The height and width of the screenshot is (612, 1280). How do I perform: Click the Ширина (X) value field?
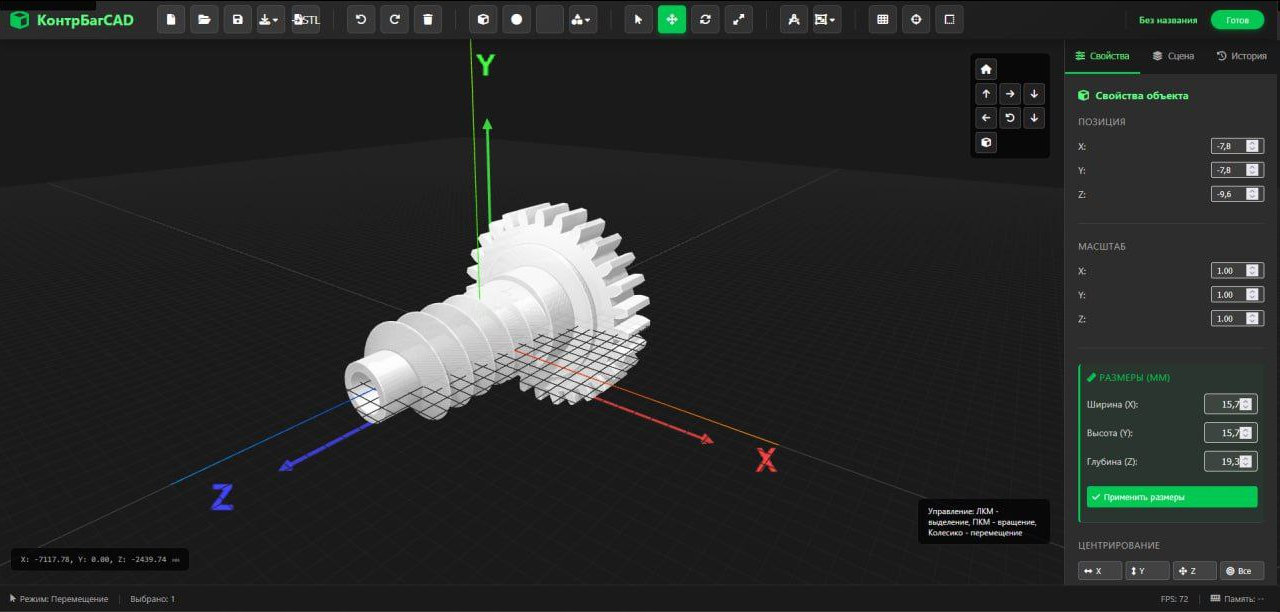point(1230,404)
